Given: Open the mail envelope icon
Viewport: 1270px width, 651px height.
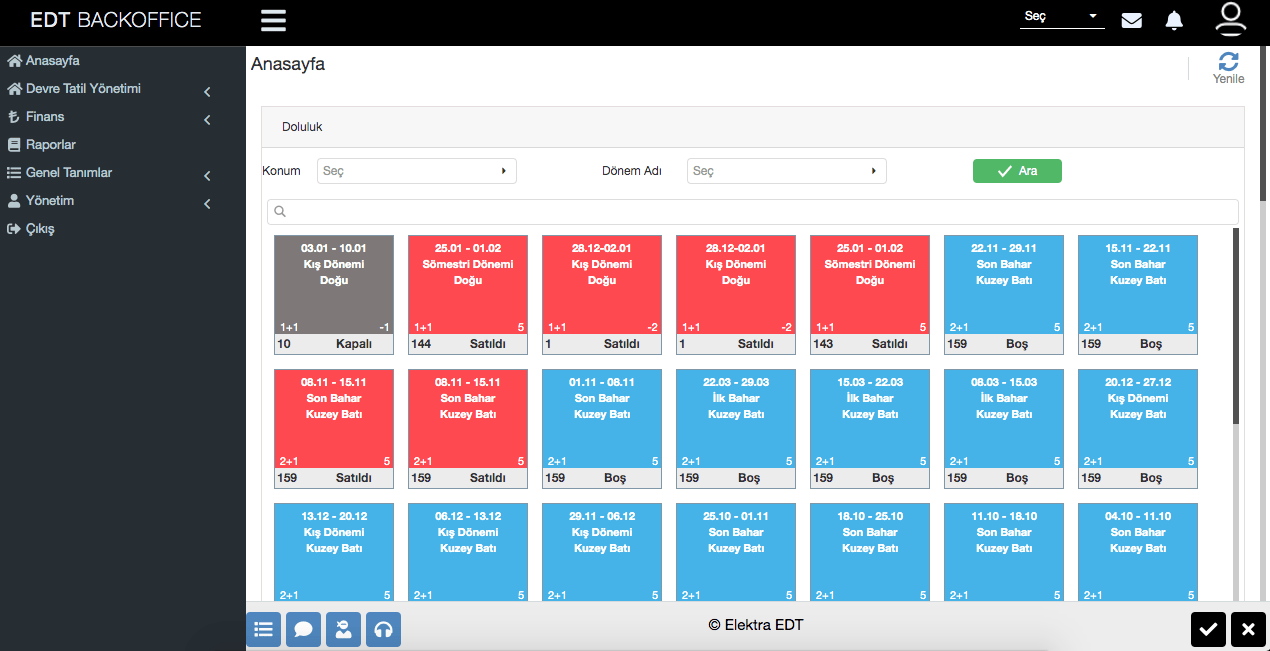Looking at the screenshot, I should pyautogui.click(x=1131, y=20).
